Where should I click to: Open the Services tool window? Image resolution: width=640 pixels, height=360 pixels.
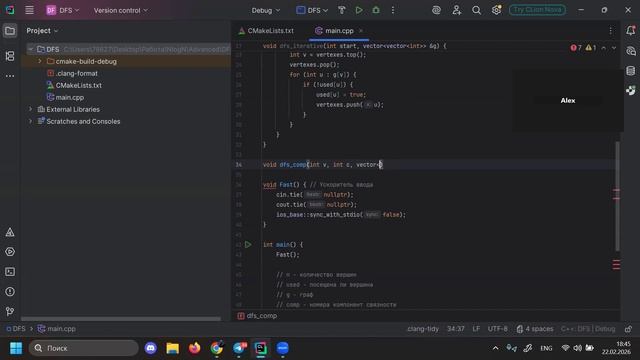[x=10, y=252]
